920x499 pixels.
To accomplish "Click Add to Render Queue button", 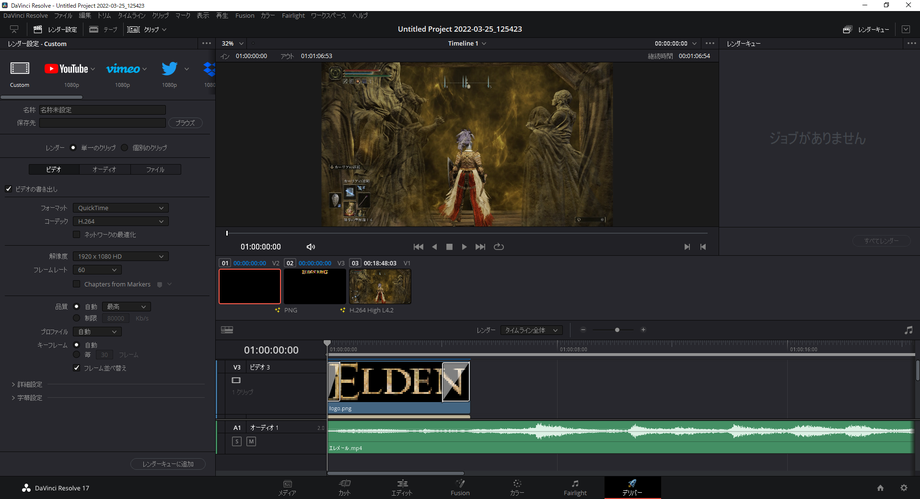I will coord(168,464).
